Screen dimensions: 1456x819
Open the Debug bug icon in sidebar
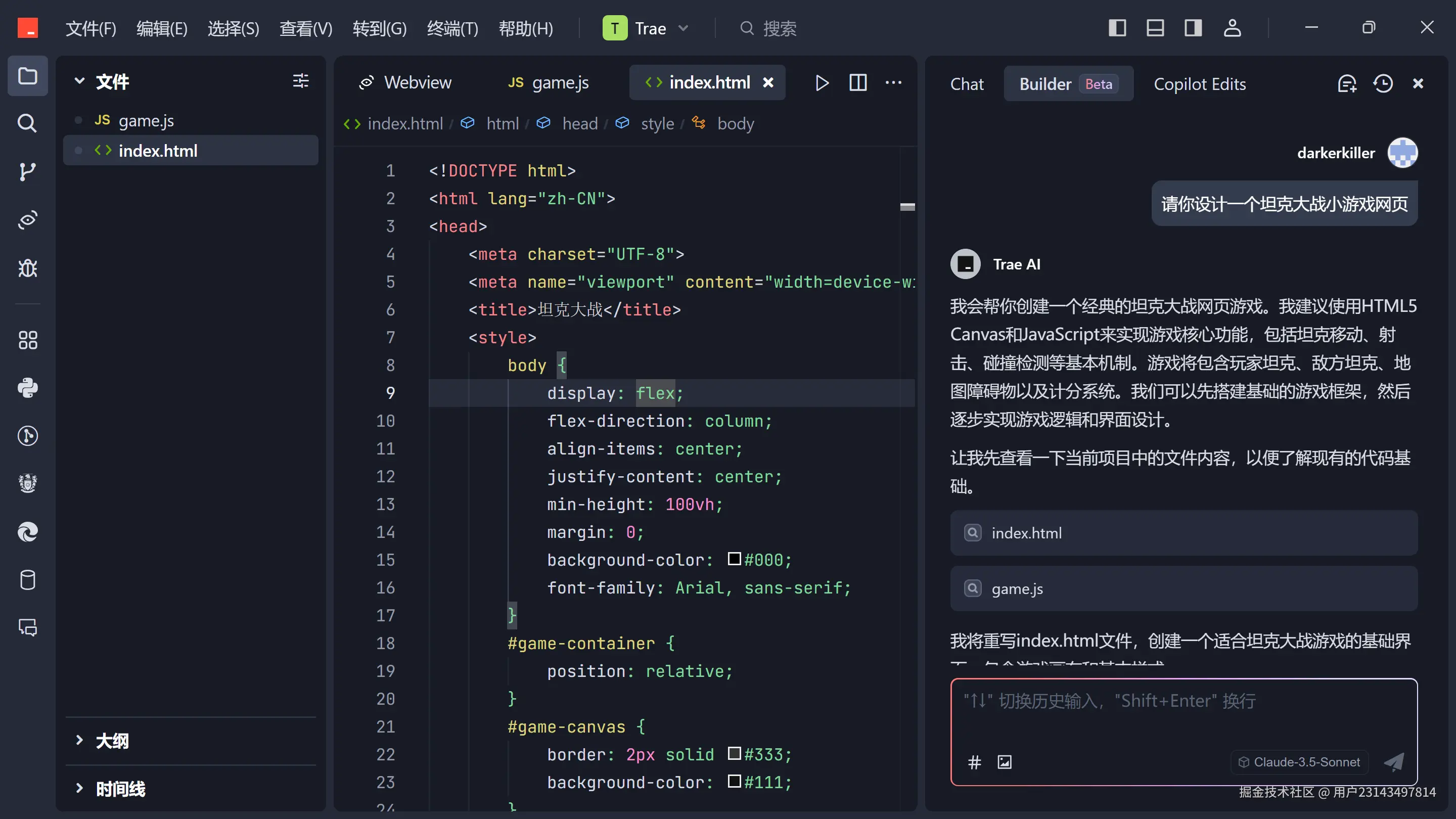[x=27, y=268]
